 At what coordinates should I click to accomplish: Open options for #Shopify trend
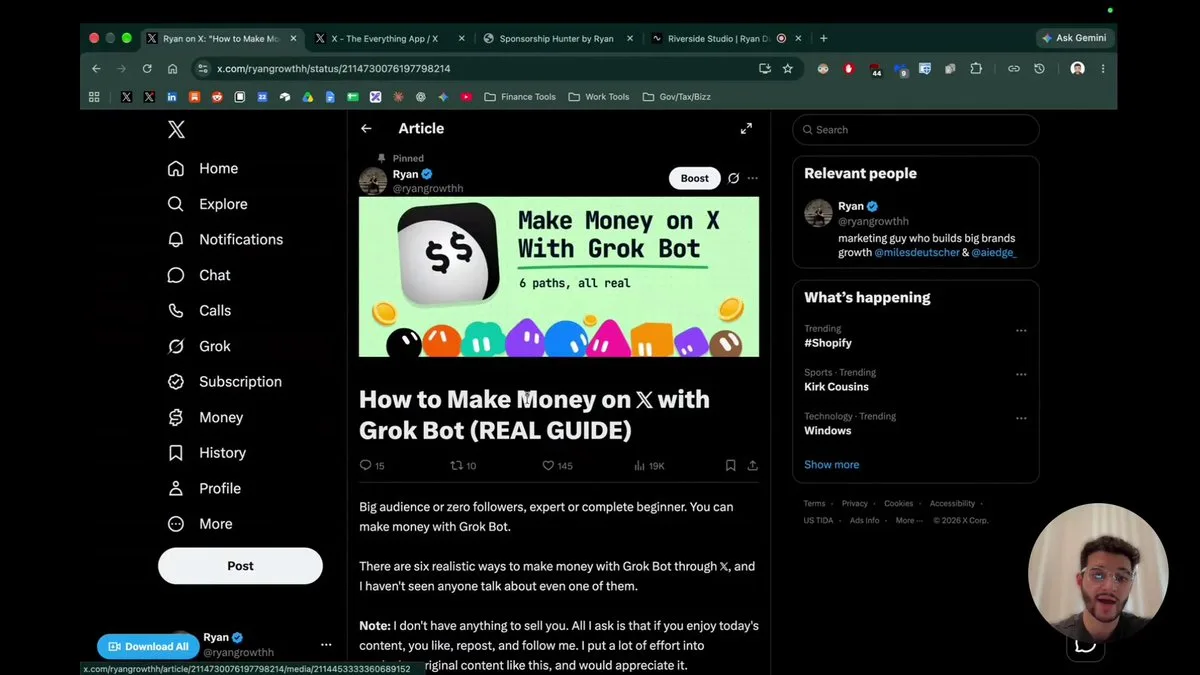point(1021,330)
